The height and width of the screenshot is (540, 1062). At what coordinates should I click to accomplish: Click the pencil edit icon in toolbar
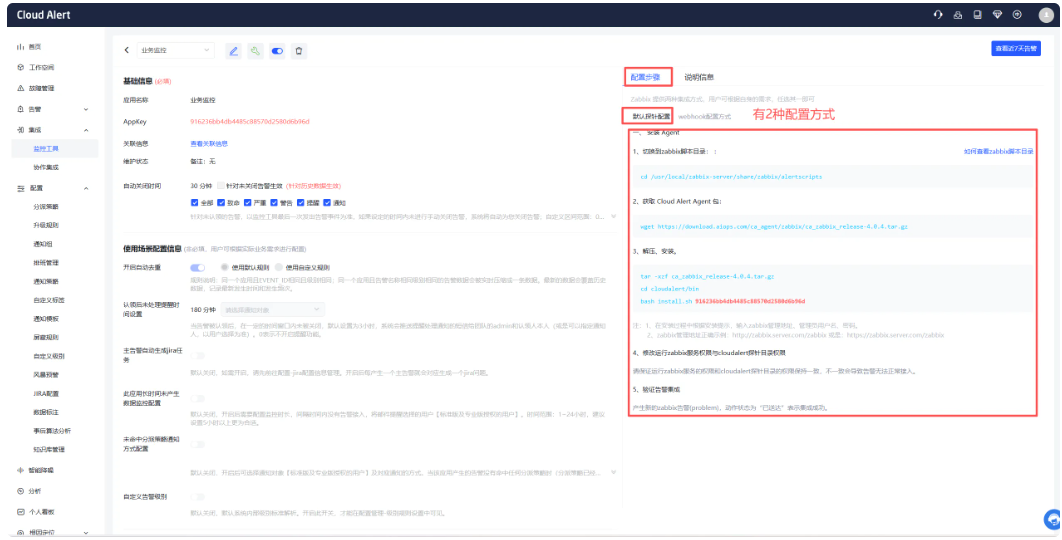click(x=234, y=50)
